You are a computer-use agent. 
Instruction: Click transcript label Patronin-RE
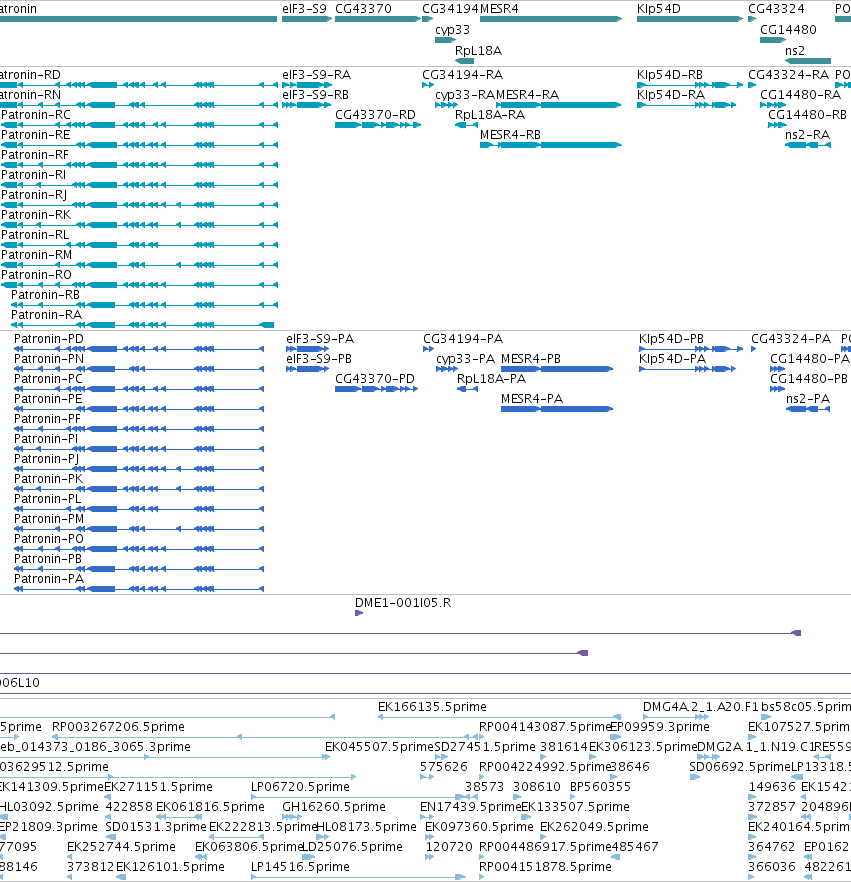click(x=35, y=135)
